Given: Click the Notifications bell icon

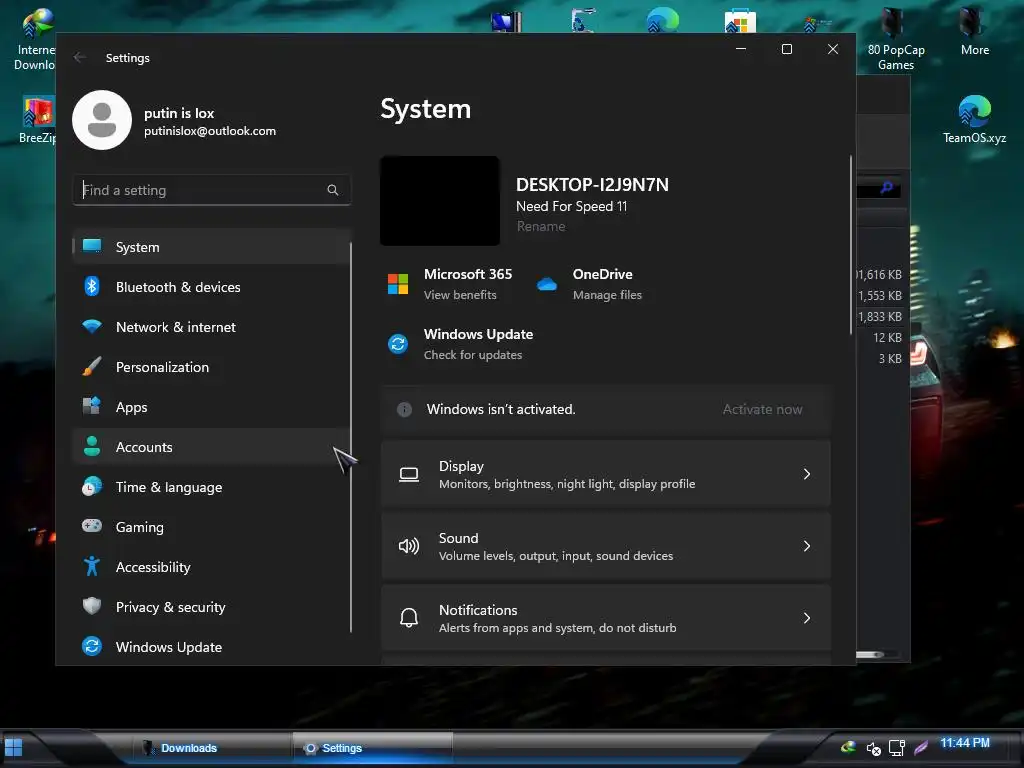Looking at the screenshot, I should coord(409,618).
